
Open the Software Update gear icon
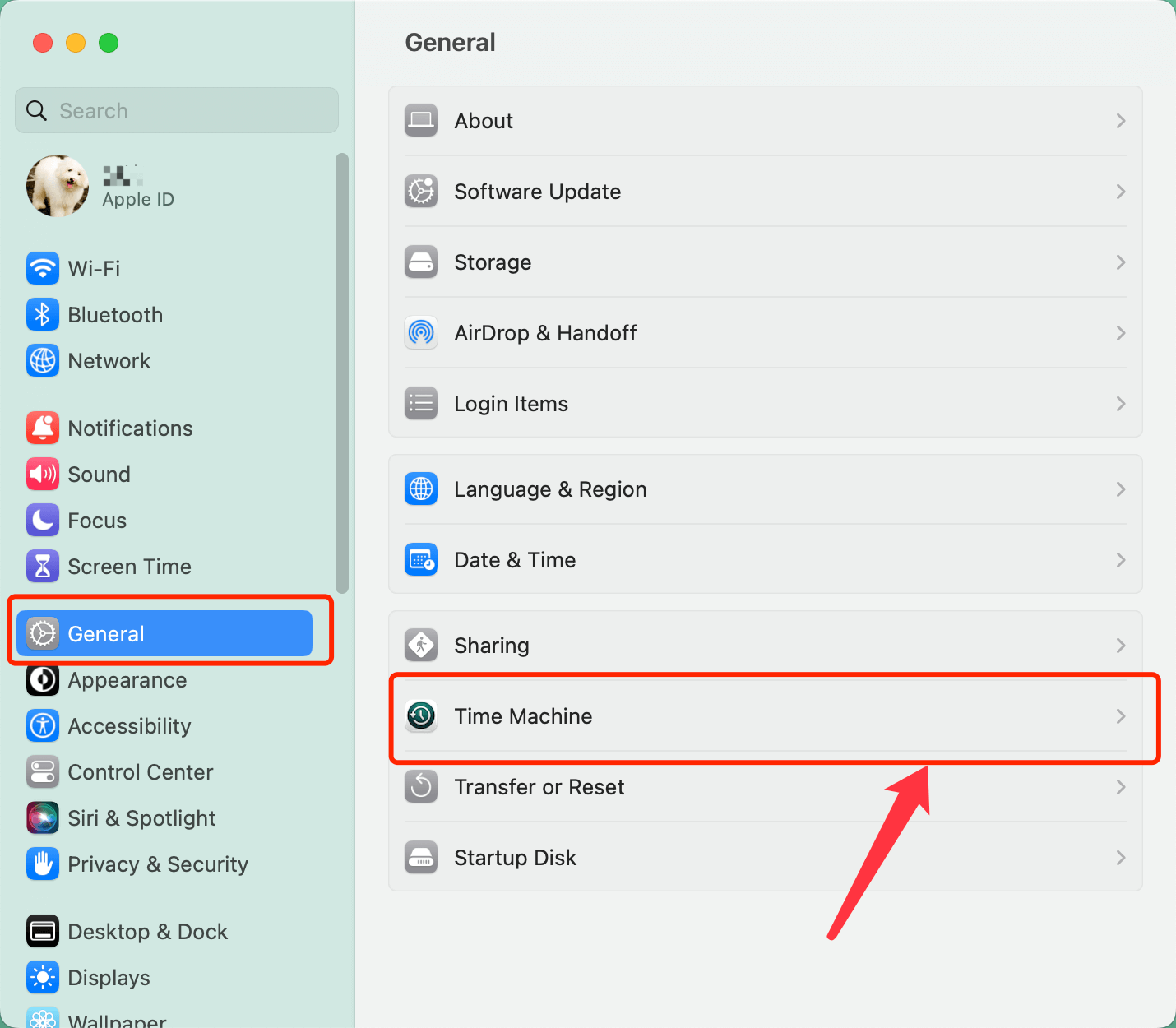click(421, 191)
